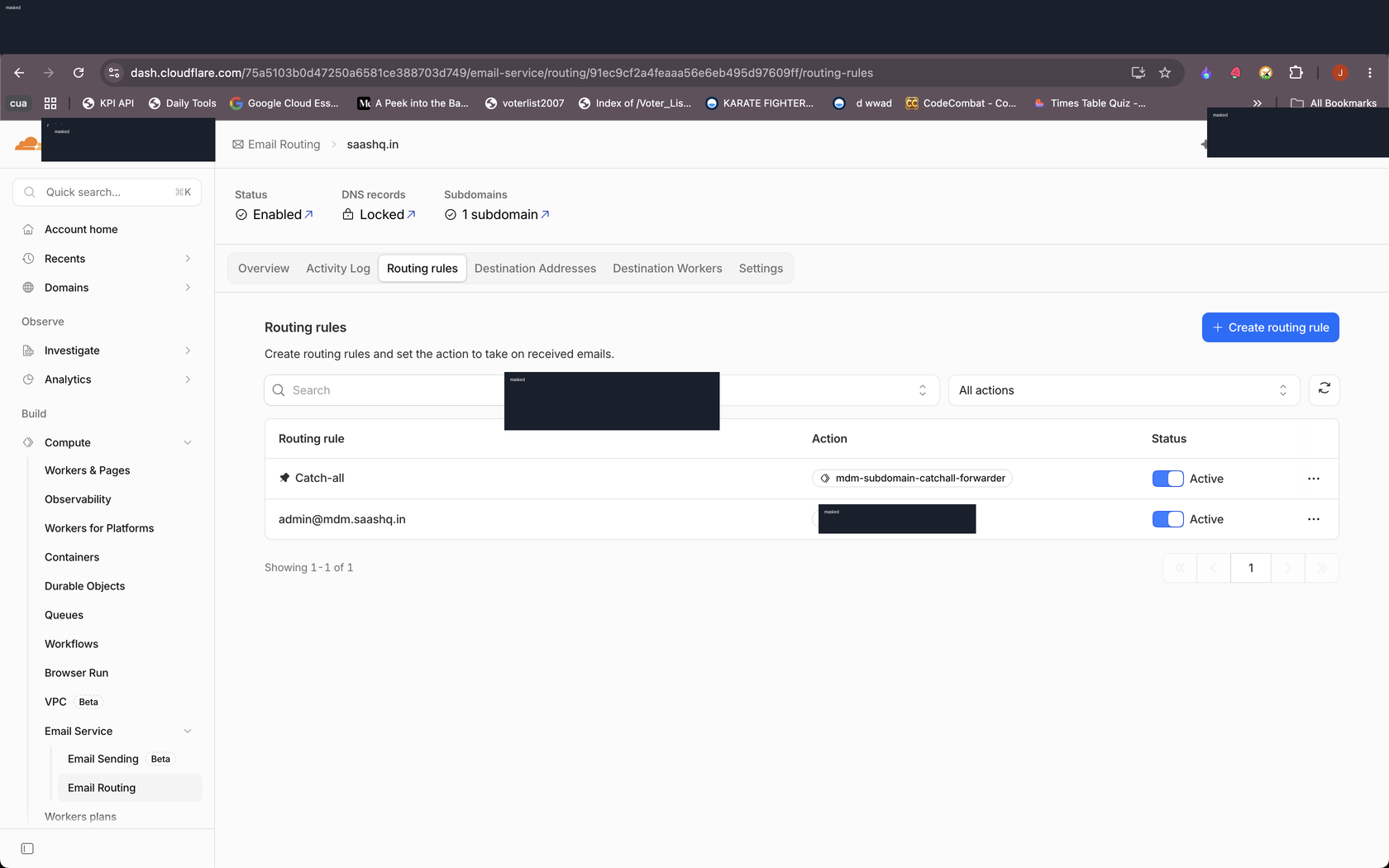Reload the page with the refresh icon
Viewport: 1389px width, 868px height.
(79, 73)
